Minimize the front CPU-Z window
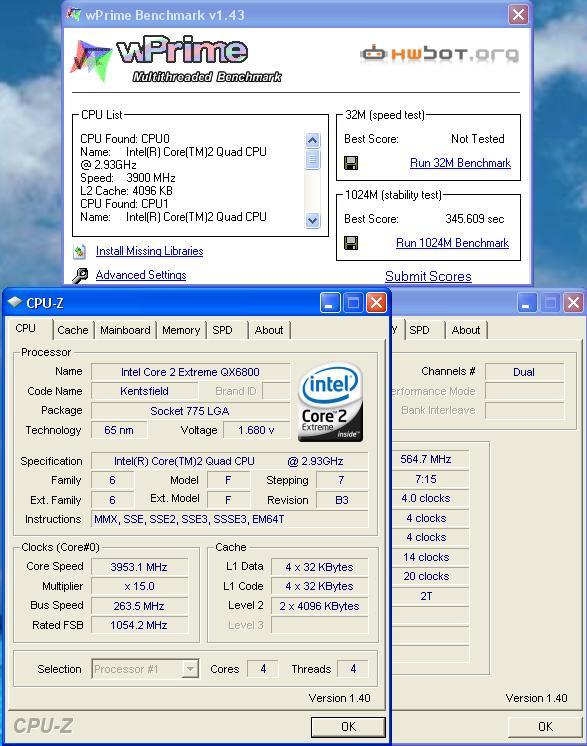The width and height of the screenshot is (587, 746). [x=330, y=303]
